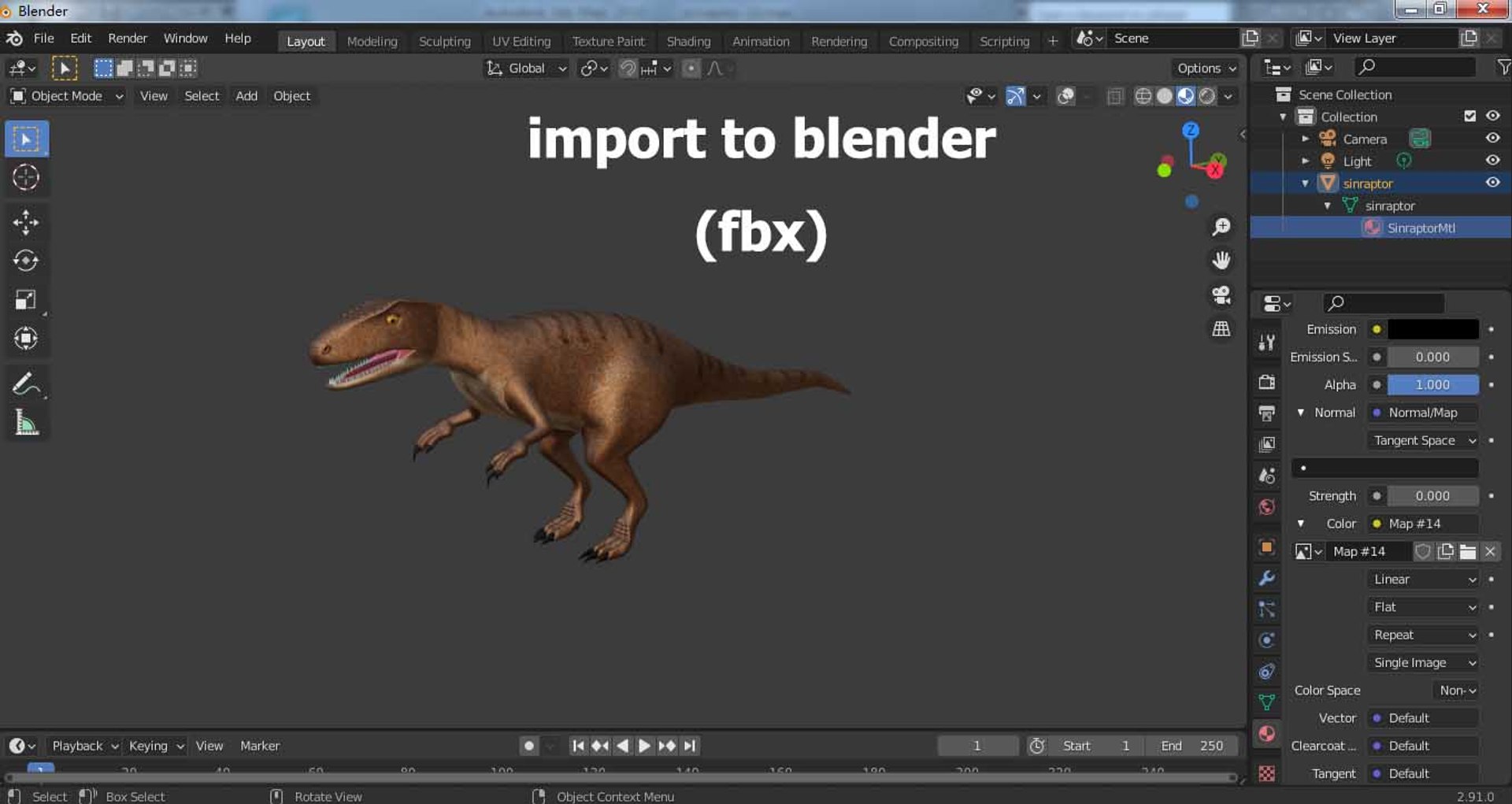Select the Annotate tool
The image size is (1512, 804).
[26, 384]
